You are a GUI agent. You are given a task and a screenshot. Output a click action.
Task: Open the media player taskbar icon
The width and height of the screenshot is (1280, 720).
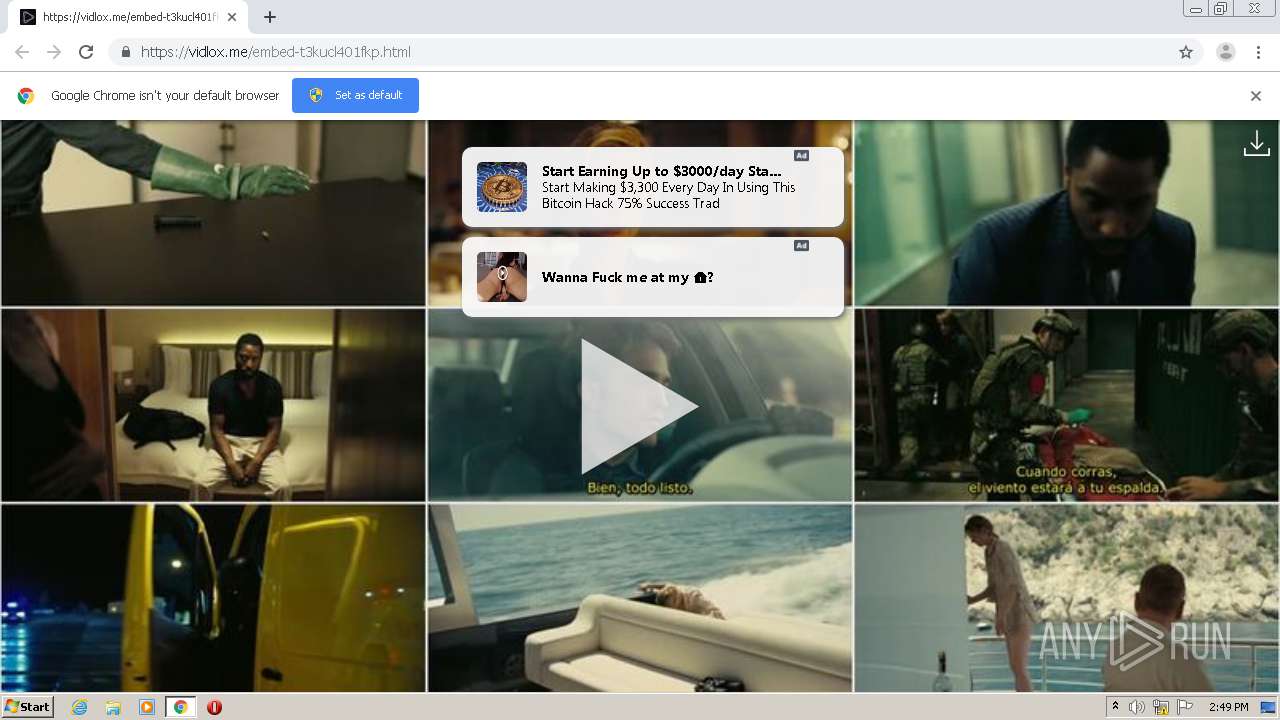pos(147,707)
